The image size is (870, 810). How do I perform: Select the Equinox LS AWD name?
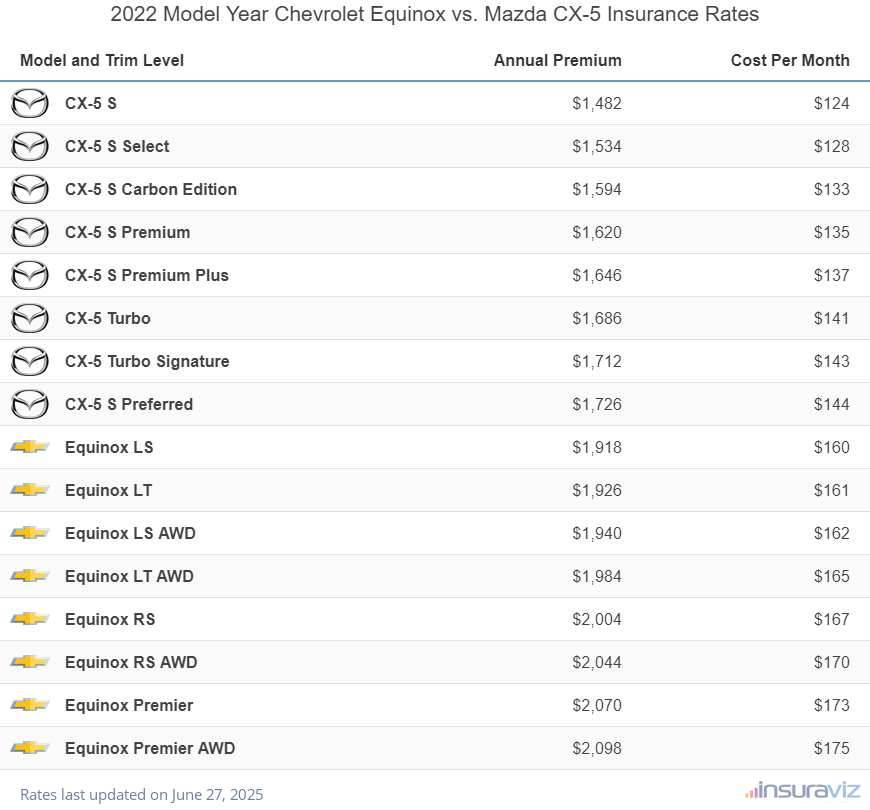coord(130,533)
